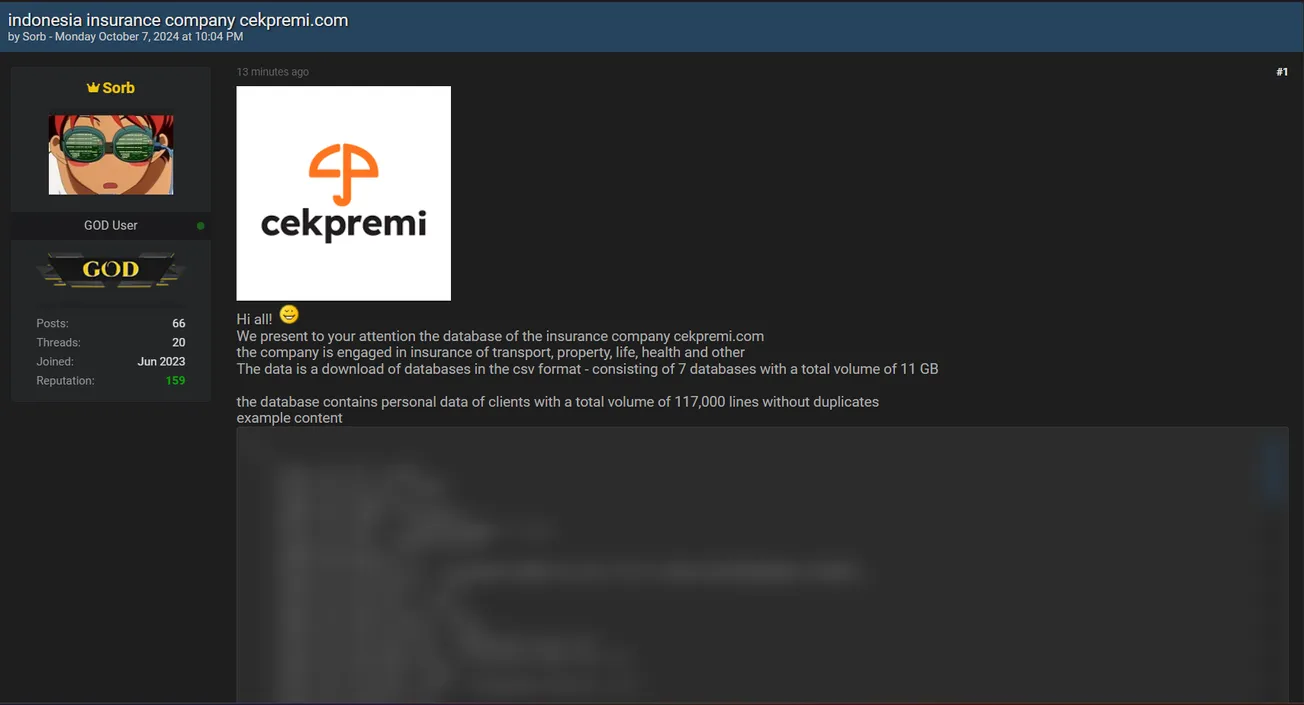Viewport: 1304px width, 705px height.
Task: Open the reputation score 159
Action: coord(175,381)
